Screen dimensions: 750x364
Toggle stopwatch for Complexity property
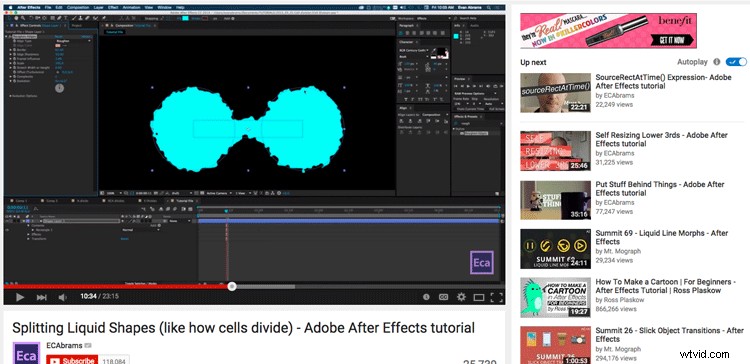[14, 77]
